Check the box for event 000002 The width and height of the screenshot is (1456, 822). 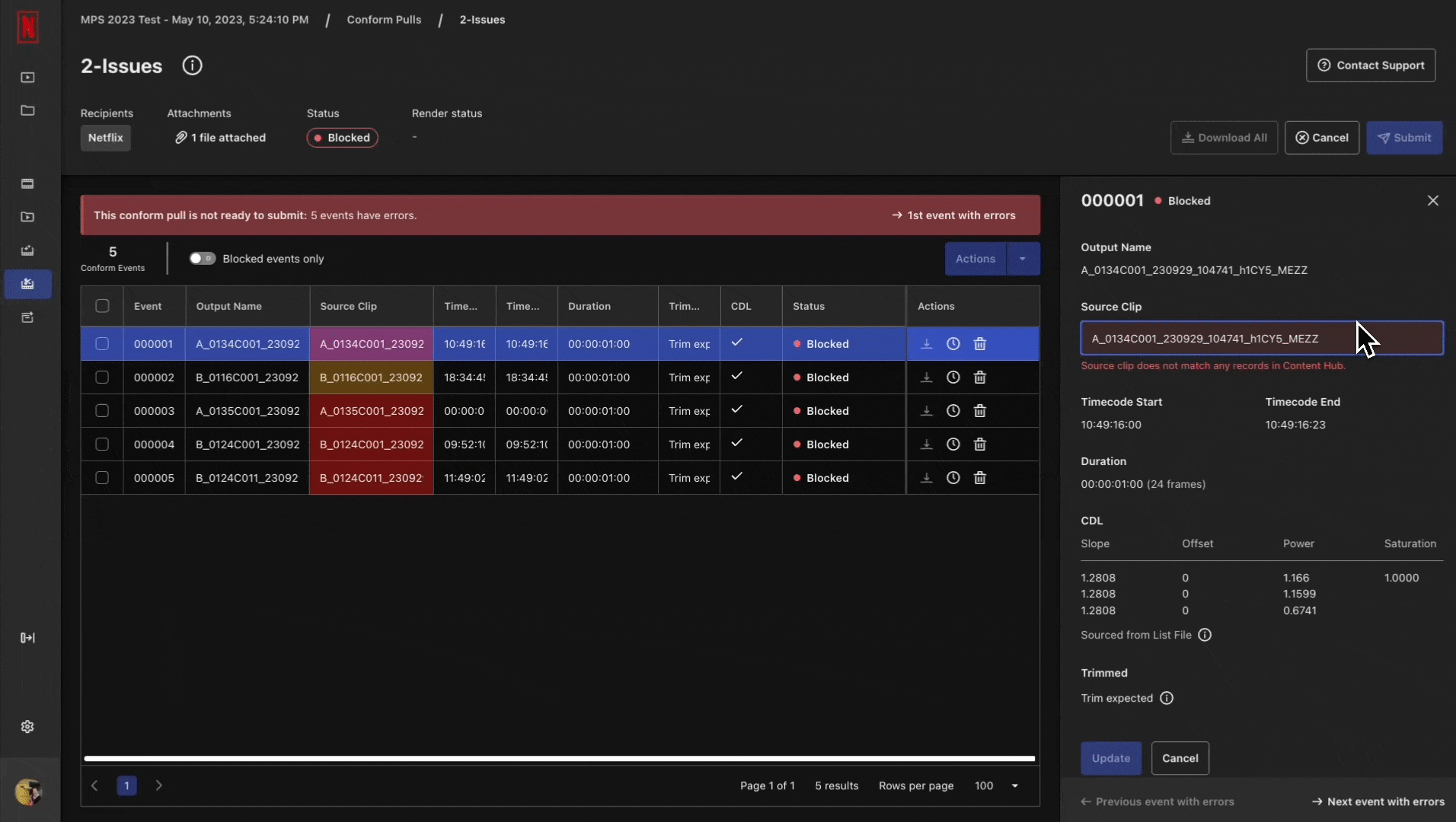coord(102,378)
